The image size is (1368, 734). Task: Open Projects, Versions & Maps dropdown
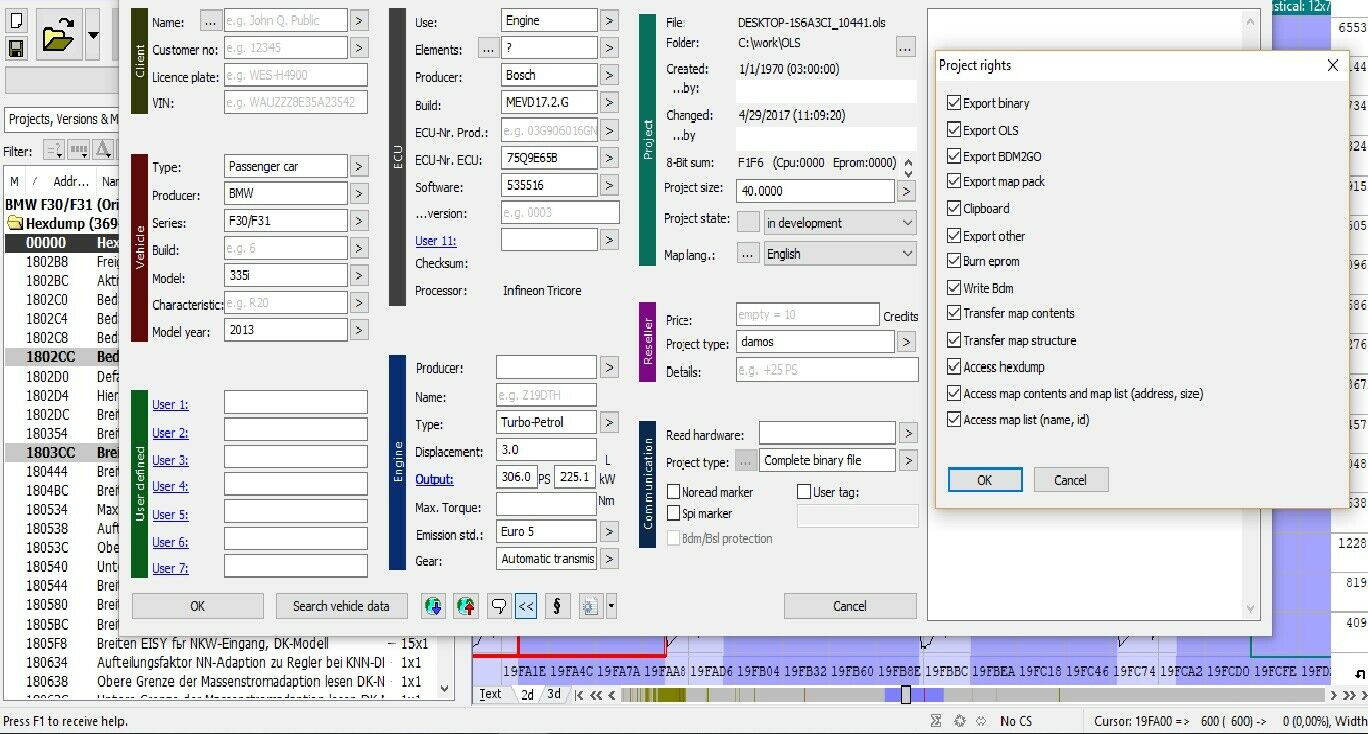pos(62,119)
